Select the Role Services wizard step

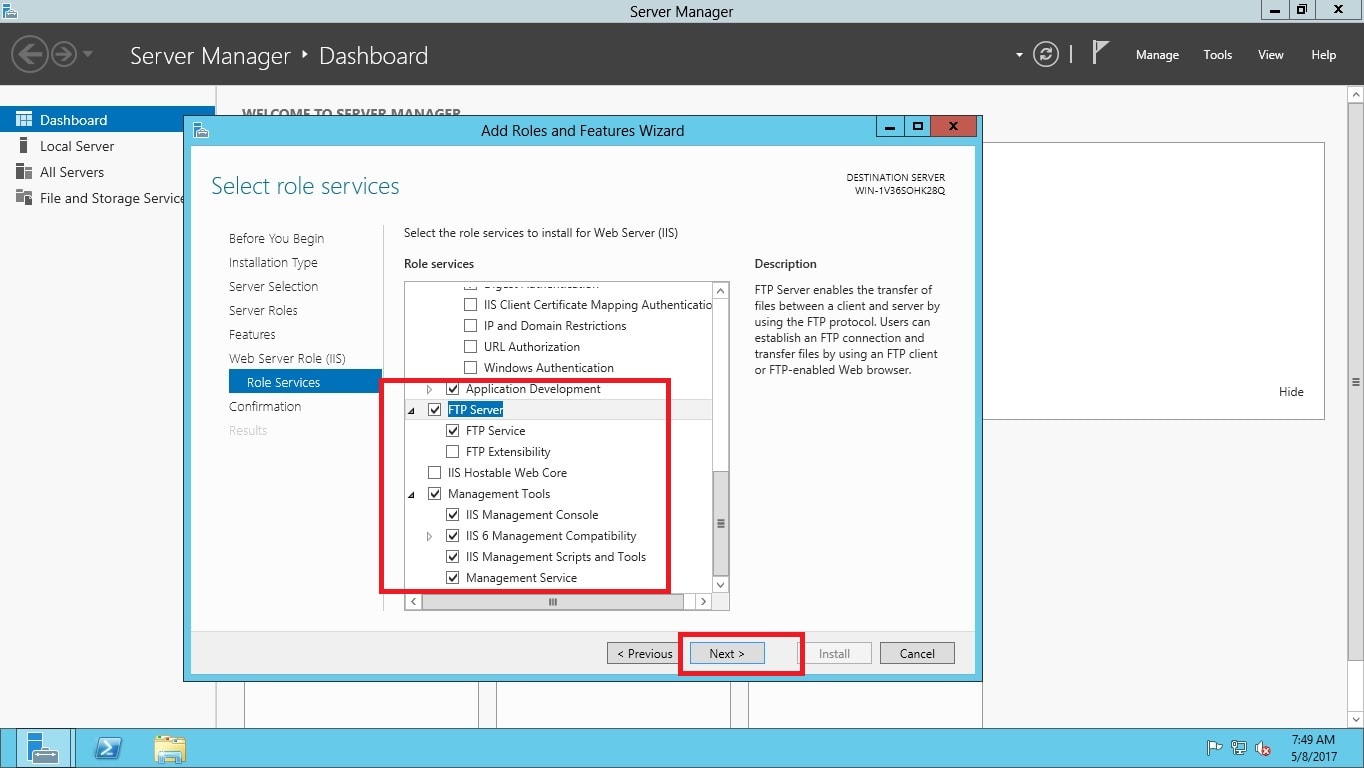(x=306, y=382)
